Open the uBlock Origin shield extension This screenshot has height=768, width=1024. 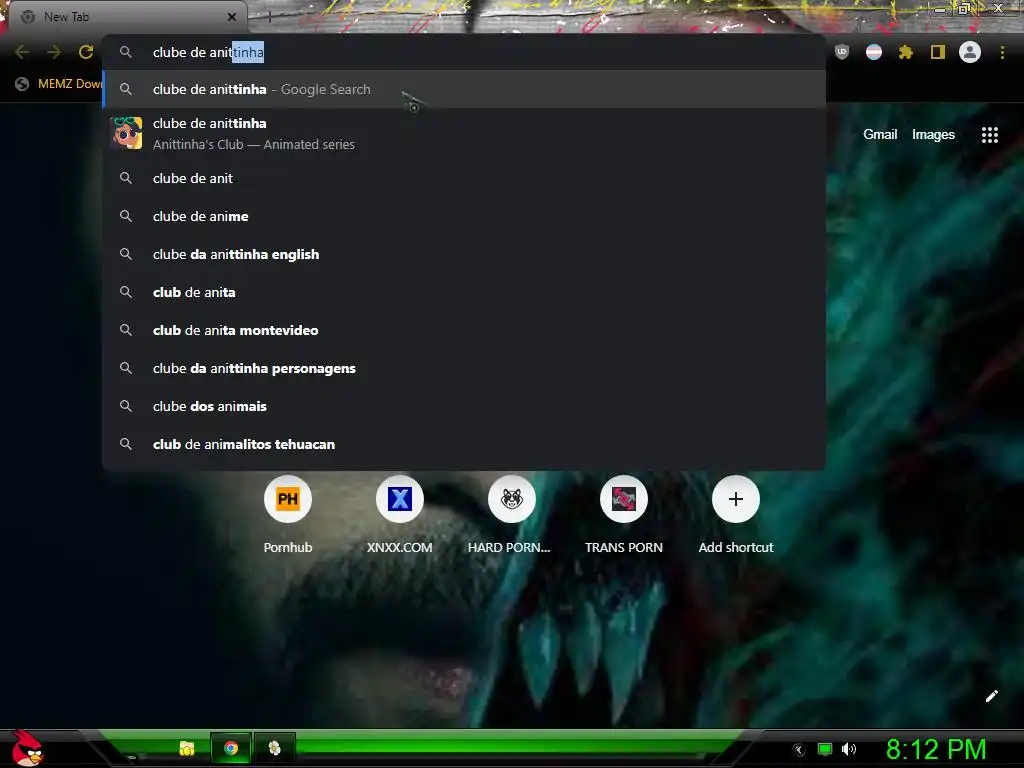(x=842, y=52)
